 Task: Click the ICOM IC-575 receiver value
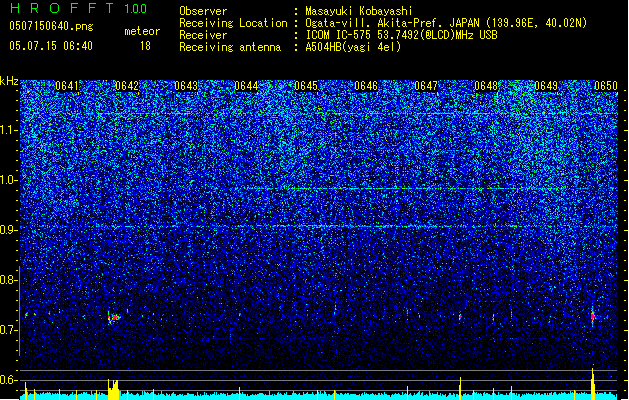click(402, 35)
